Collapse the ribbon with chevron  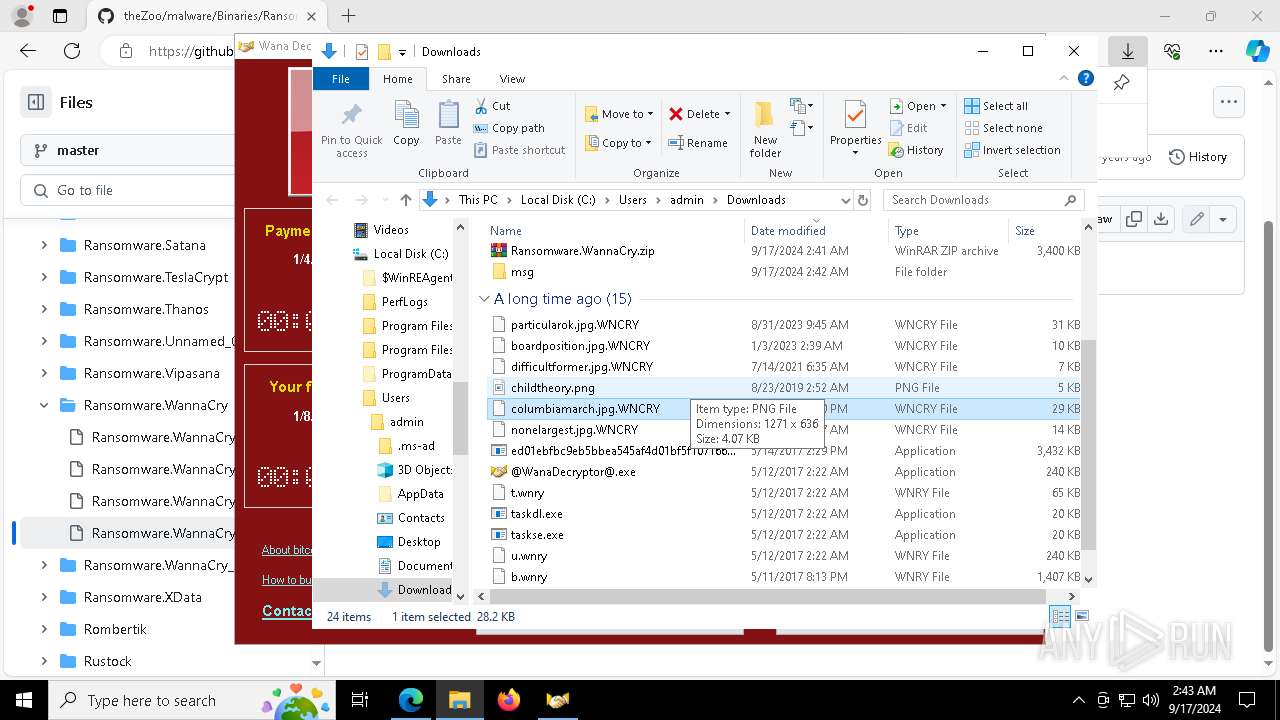[x=1064, y=78]
